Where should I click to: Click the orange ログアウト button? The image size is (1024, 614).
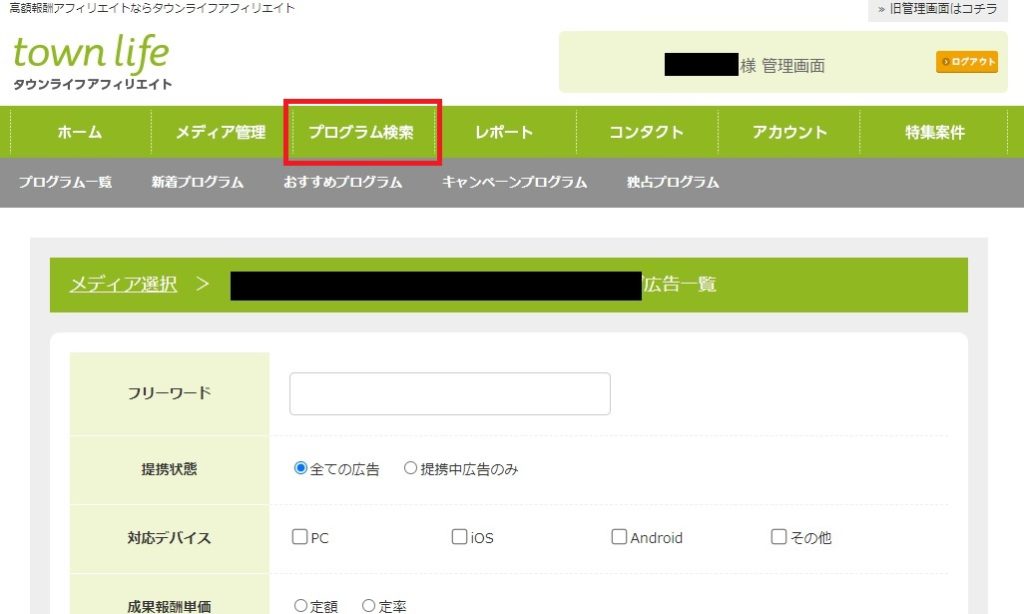coord(967,62)
